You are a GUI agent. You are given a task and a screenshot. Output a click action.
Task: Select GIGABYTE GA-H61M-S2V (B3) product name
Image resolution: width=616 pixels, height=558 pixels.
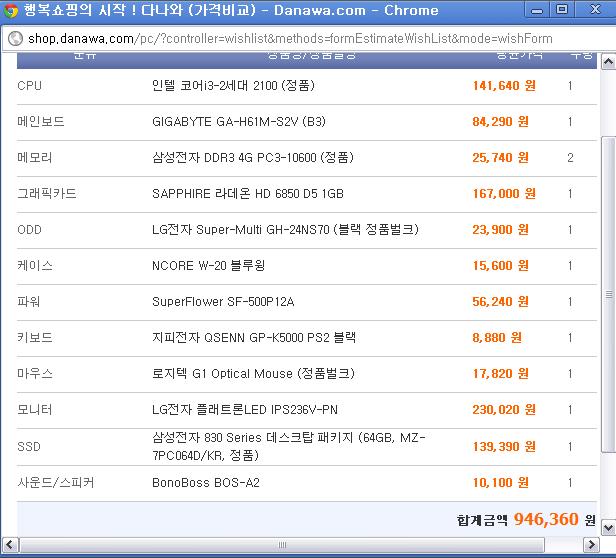pos(239,122)
